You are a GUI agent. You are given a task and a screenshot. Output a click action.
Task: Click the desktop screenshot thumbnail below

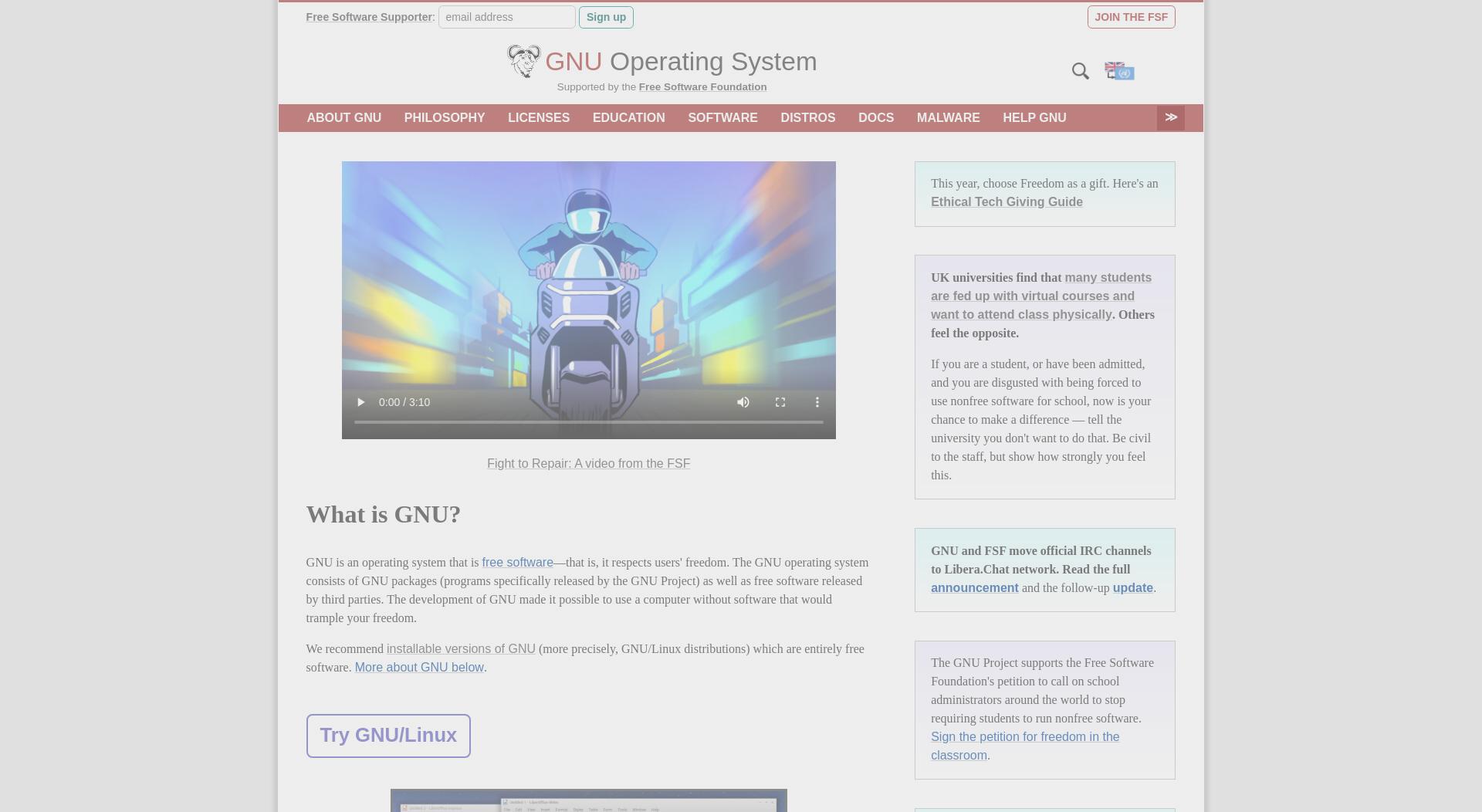click(588, 800)
